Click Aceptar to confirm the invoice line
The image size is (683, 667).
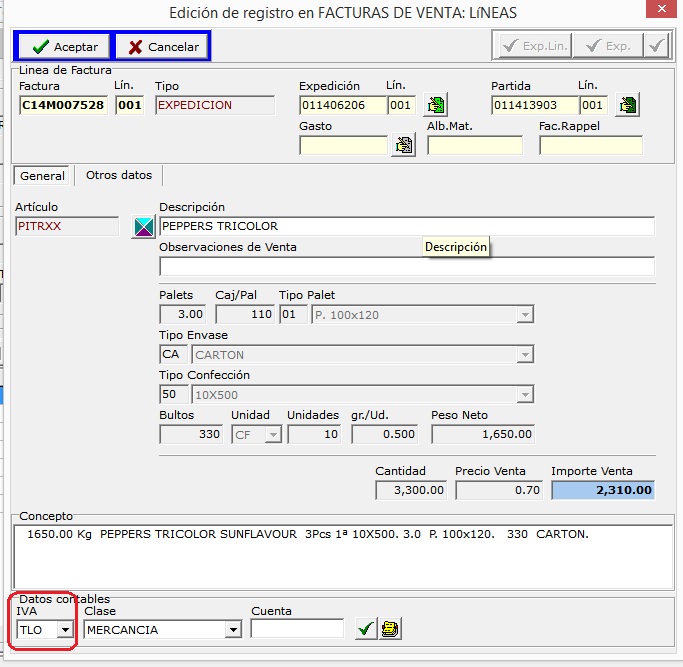click(x=63, y=47)
